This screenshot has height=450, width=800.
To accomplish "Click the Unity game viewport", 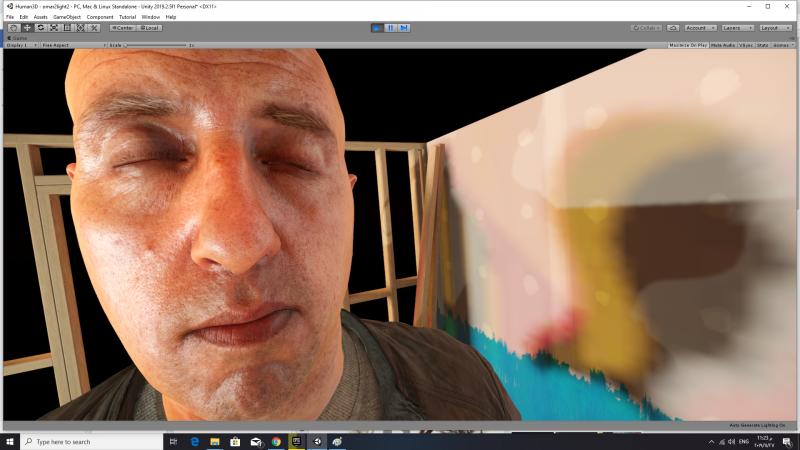I will click(x=399, y=235).
